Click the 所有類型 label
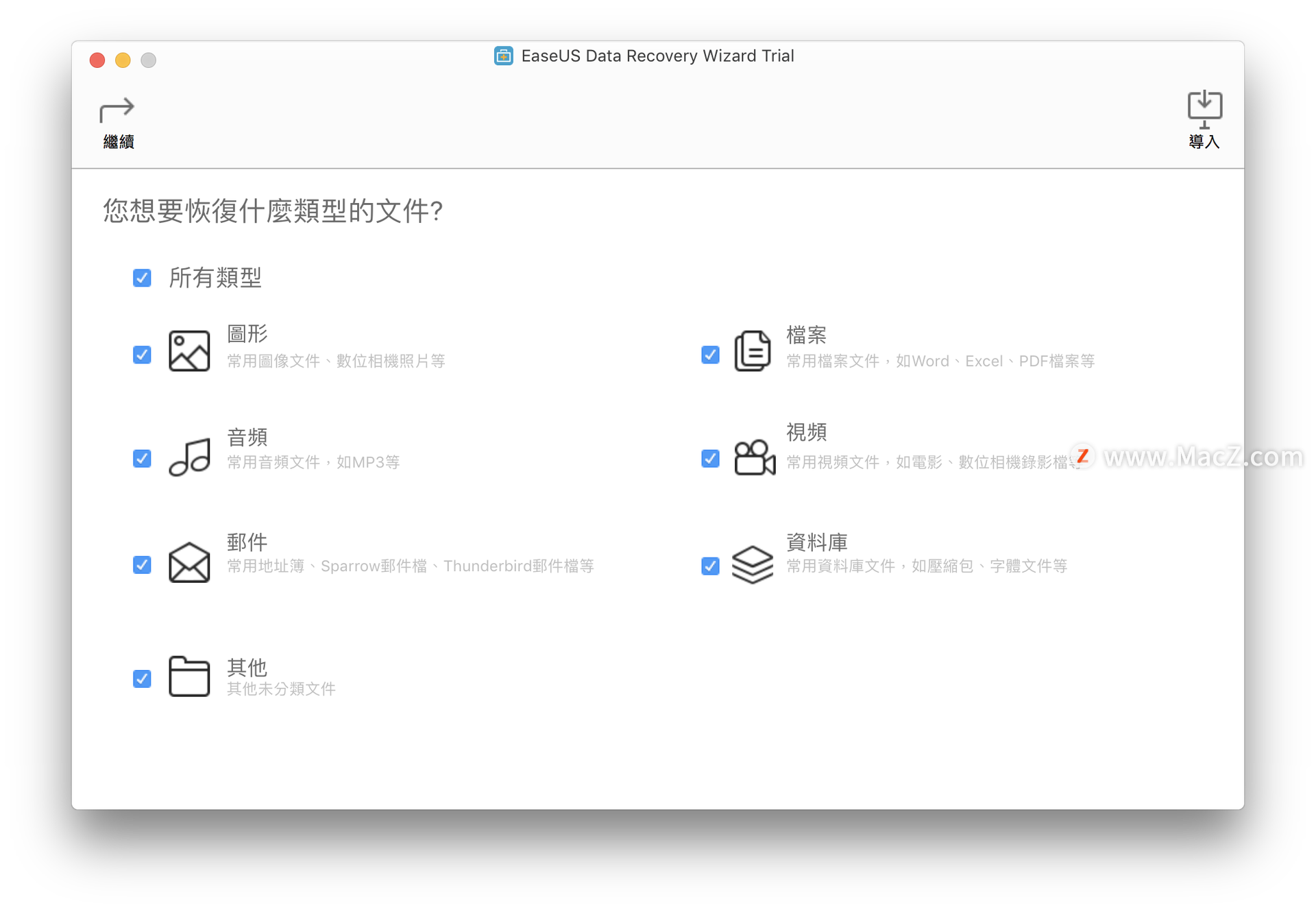 pyautogui.click(x=215, y=278)
